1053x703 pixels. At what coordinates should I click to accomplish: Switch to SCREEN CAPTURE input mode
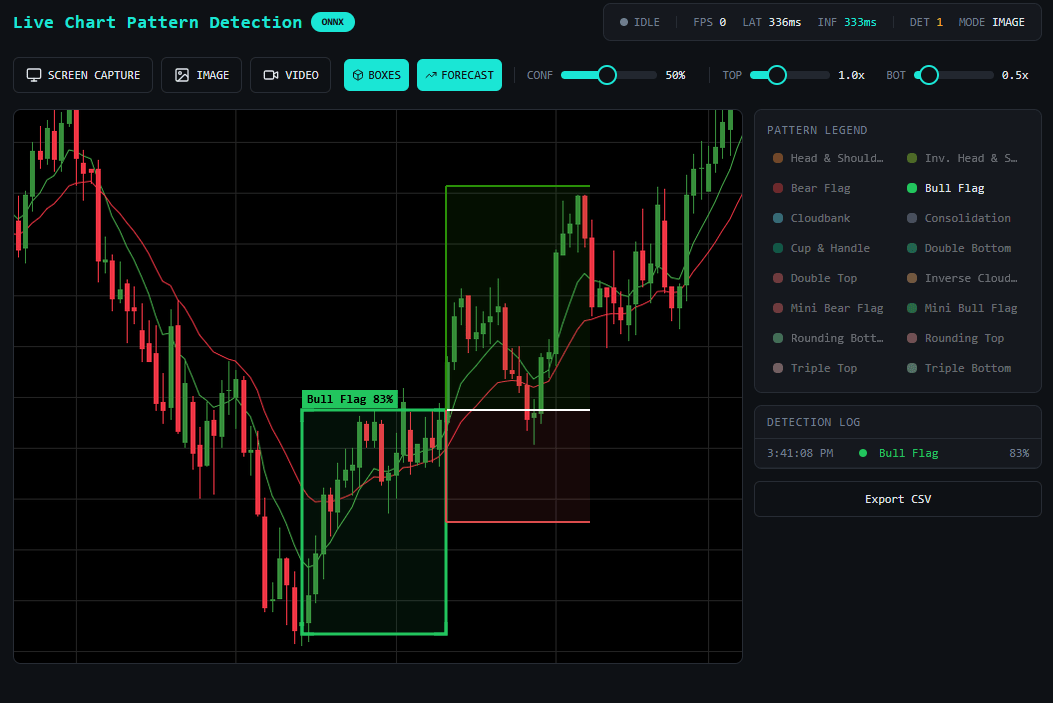[83, 75]
